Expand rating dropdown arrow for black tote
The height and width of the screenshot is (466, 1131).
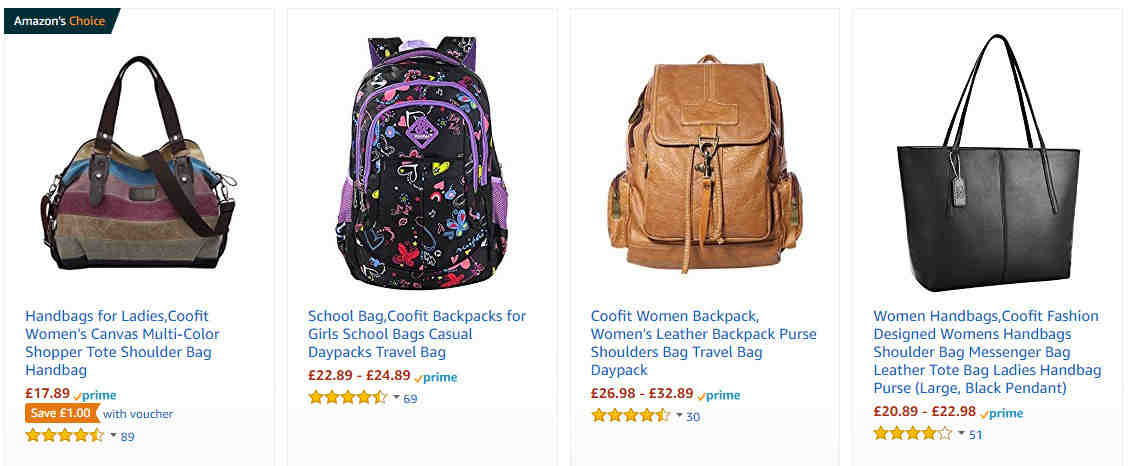tap(961, 434)
